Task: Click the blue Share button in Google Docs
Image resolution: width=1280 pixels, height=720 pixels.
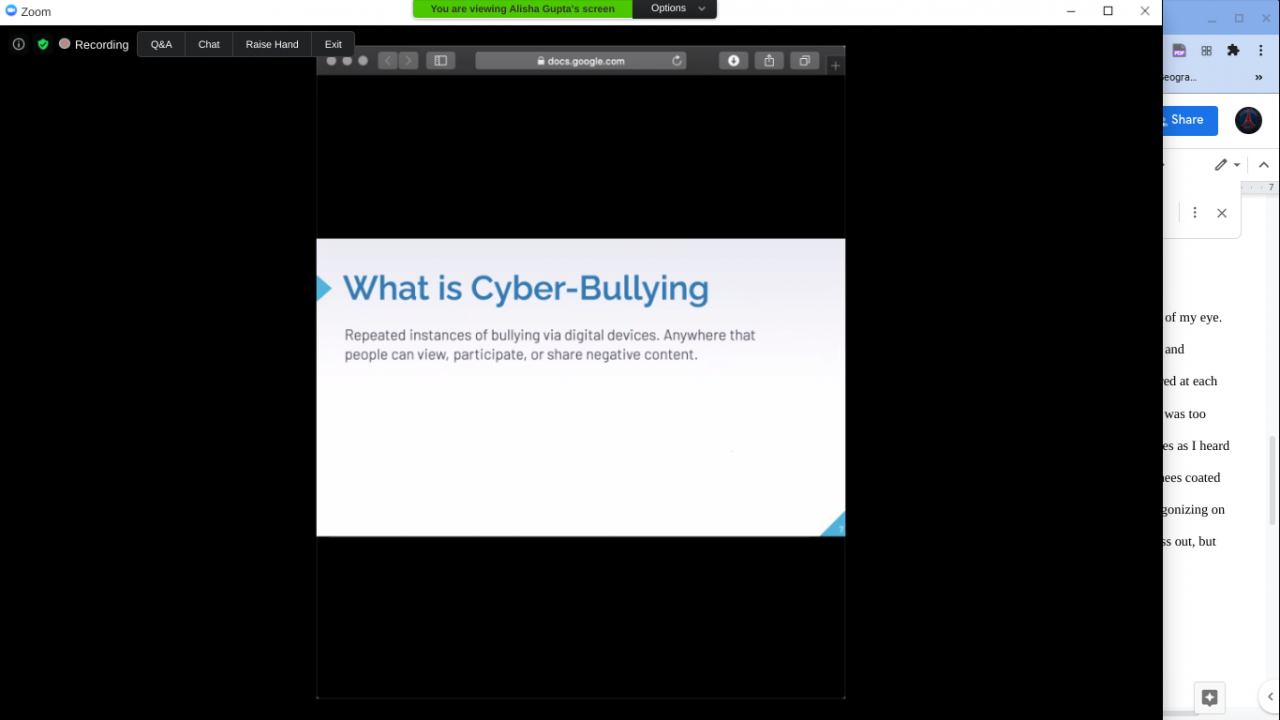Action: 1190,120
